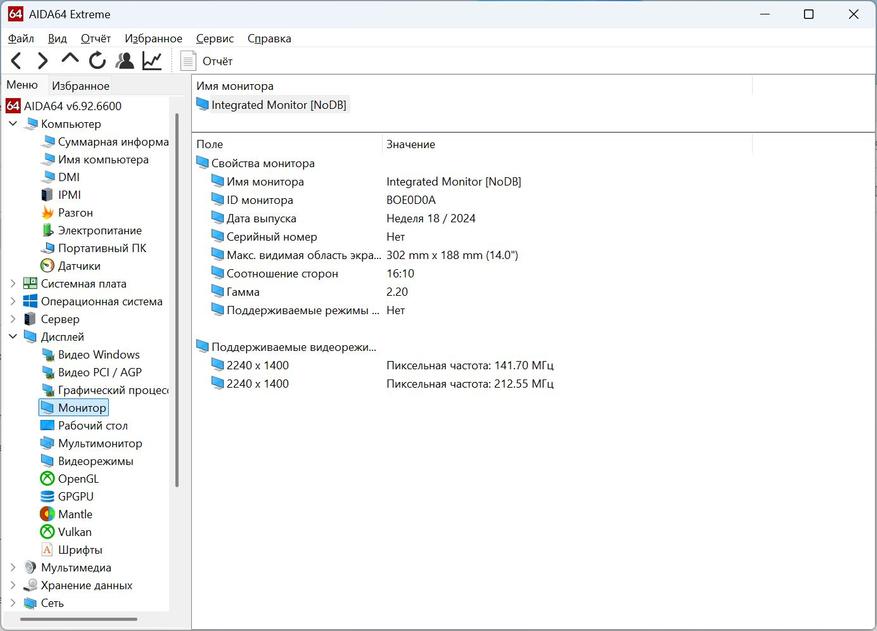
Task: Select Датчики sensors item
Action: click(79, 266)
